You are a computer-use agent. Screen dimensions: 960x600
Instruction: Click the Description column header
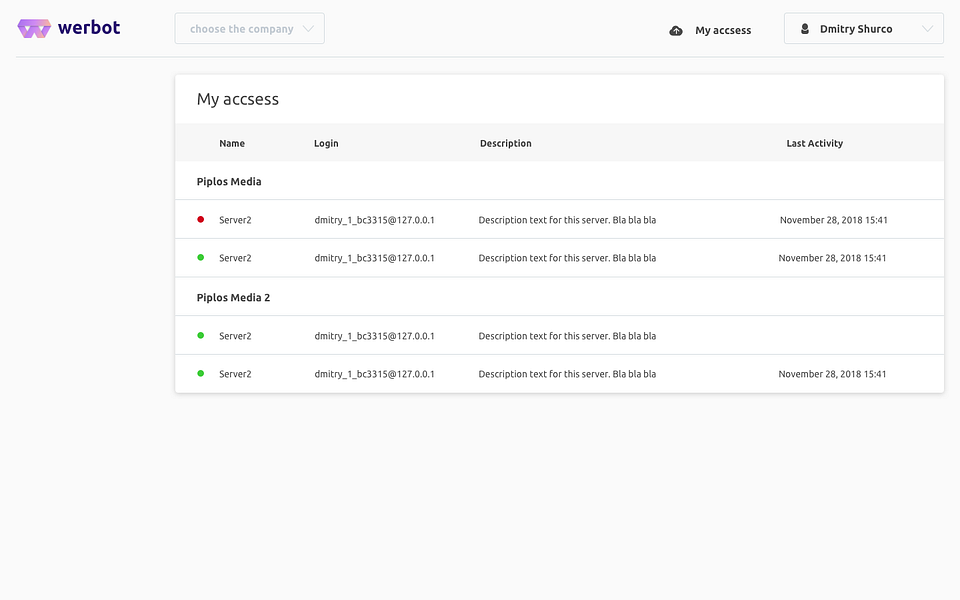506,143
